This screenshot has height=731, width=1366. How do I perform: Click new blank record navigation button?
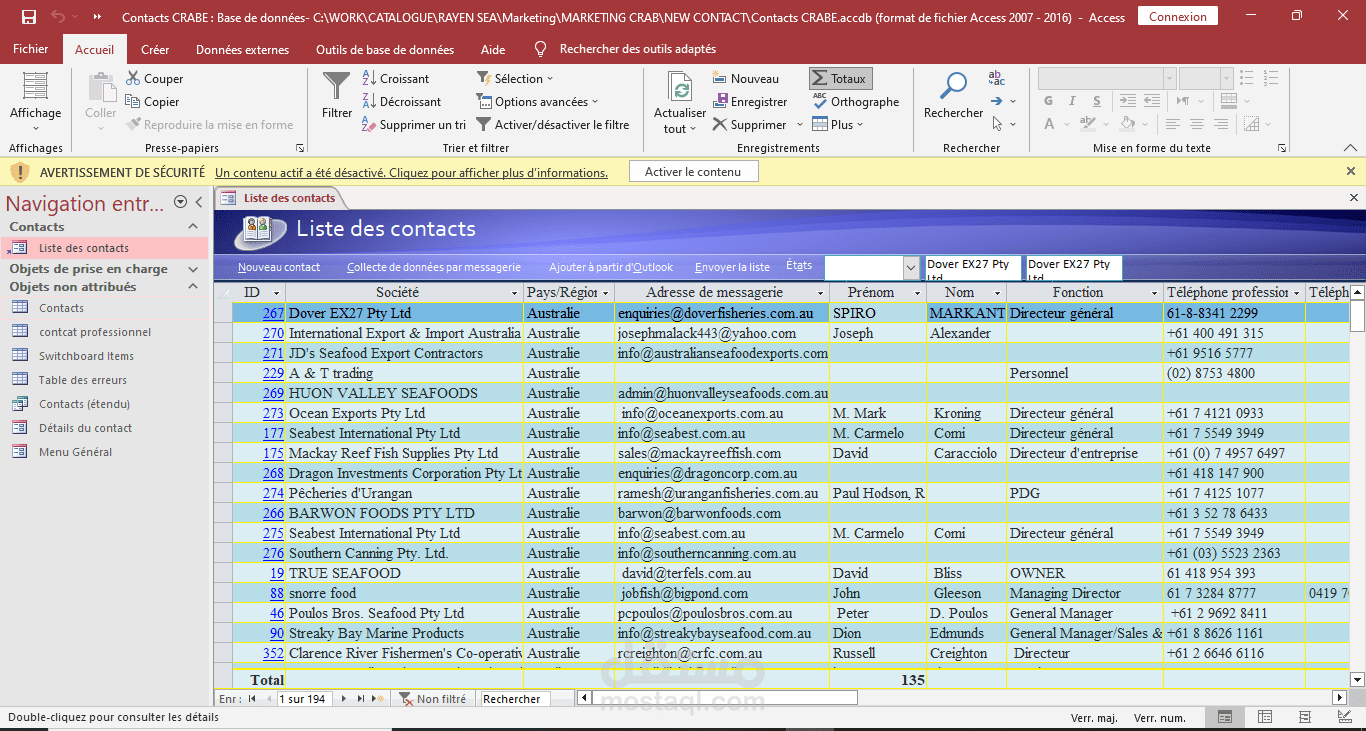pyautogui.click(x=377, y=699)
